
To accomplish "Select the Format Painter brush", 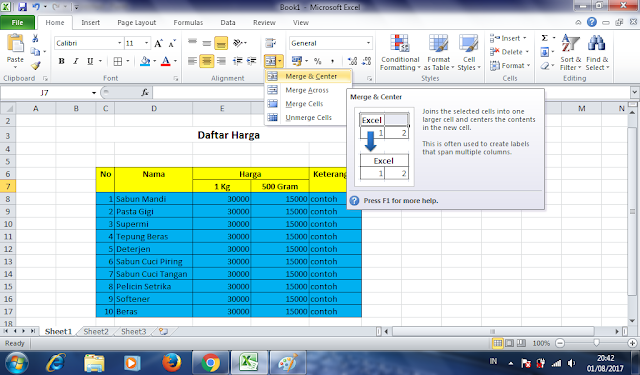I will (x=36, y=65).
